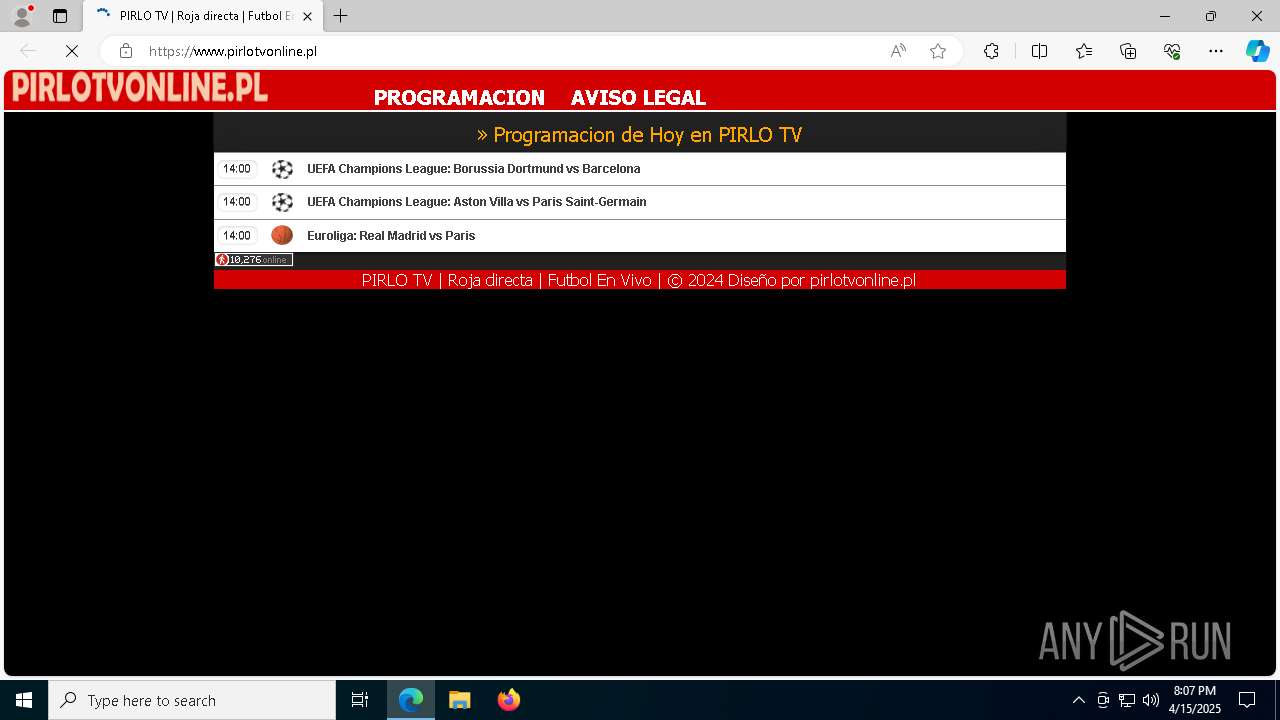Click the footer Roja directa copyright text

click(639, 281)
